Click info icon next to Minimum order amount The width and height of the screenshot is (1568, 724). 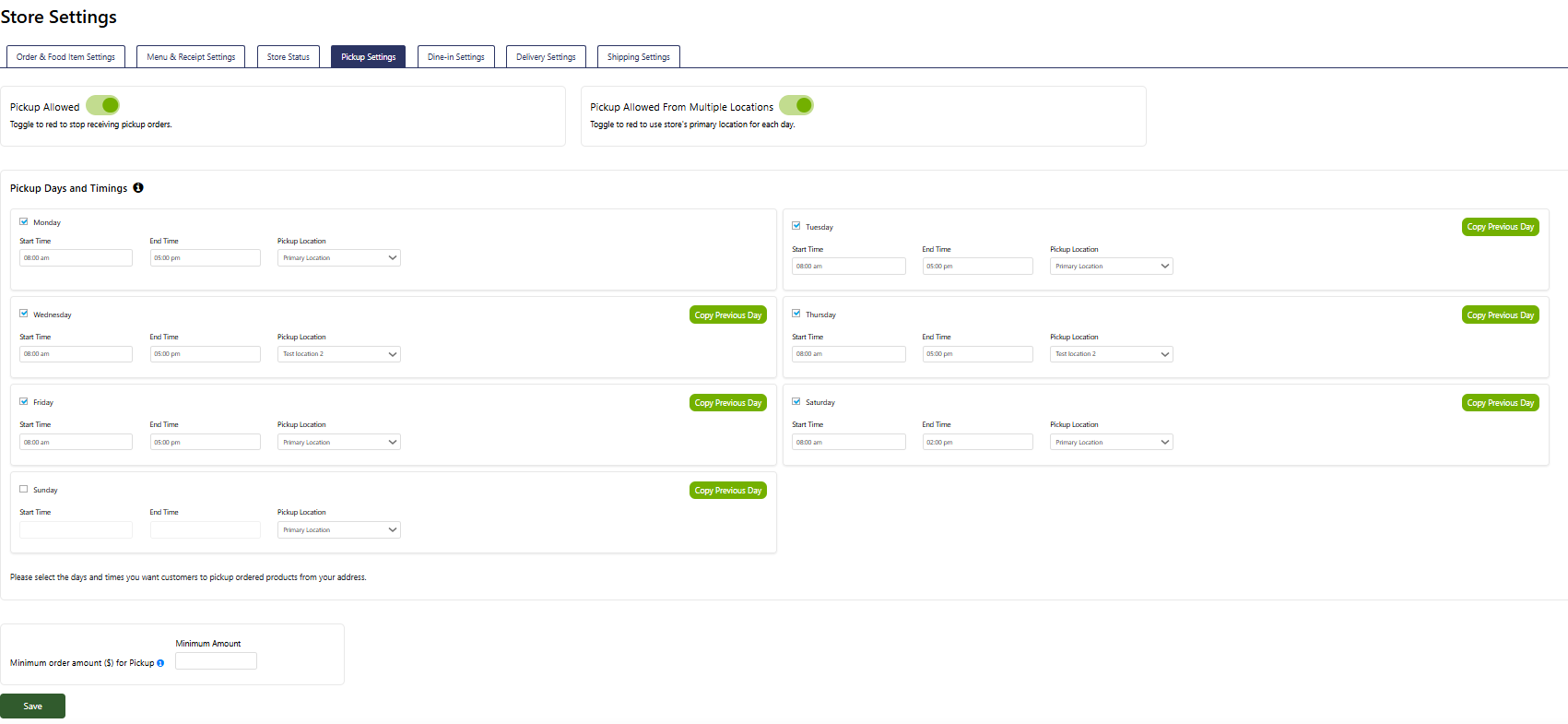(160, 663)
